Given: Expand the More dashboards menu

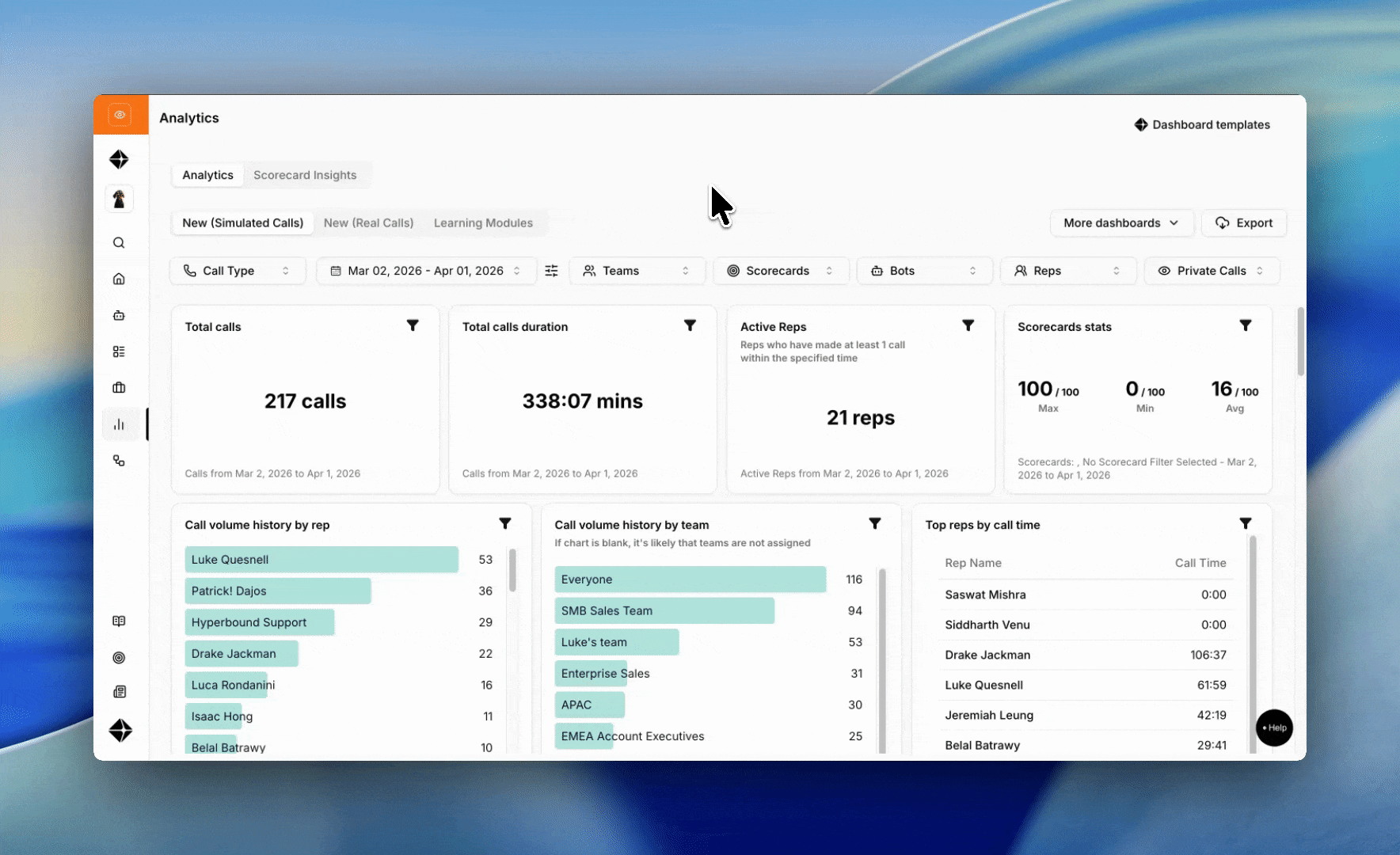Looking at the screenshot, I should coord(1121,223).
